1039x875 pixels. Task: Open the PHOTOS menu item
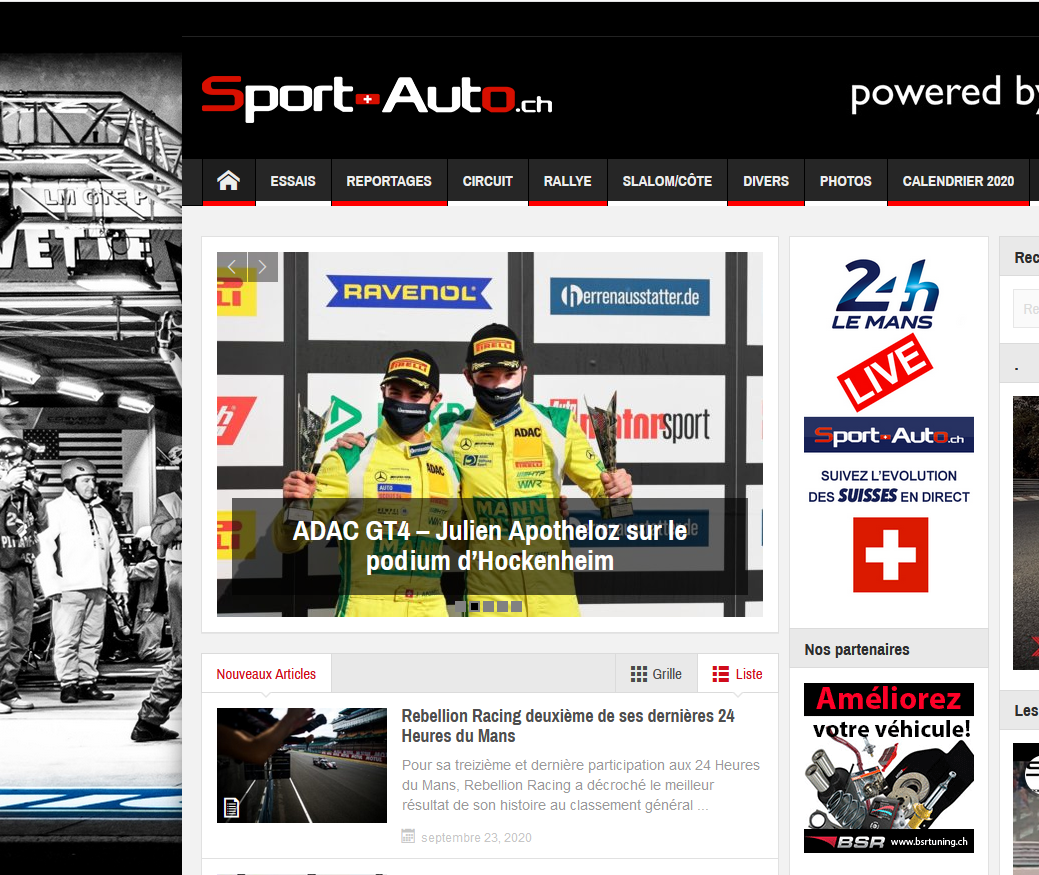(846, 181)
